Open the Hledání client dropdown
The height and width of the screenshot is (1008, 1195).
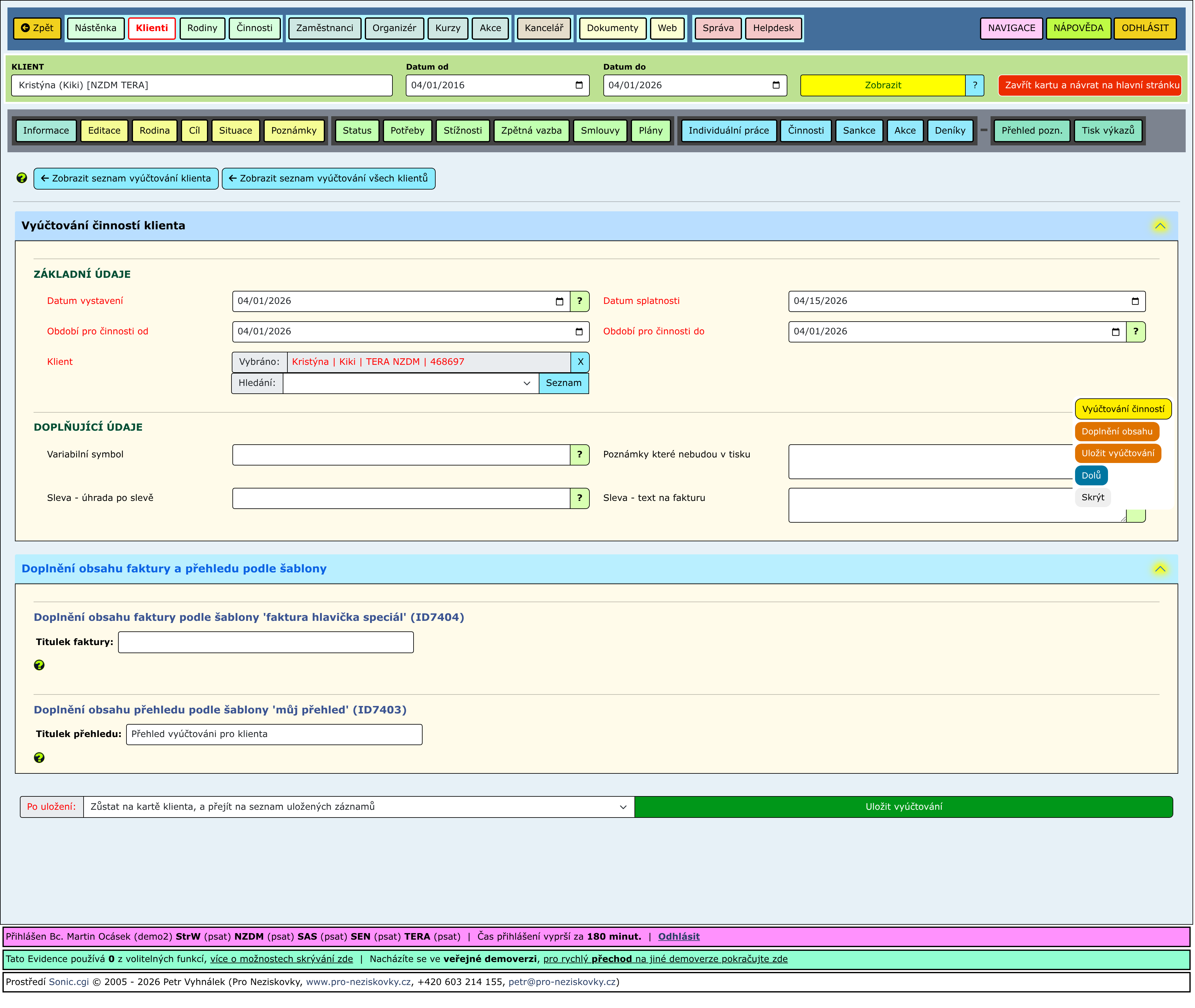point(411,383)
